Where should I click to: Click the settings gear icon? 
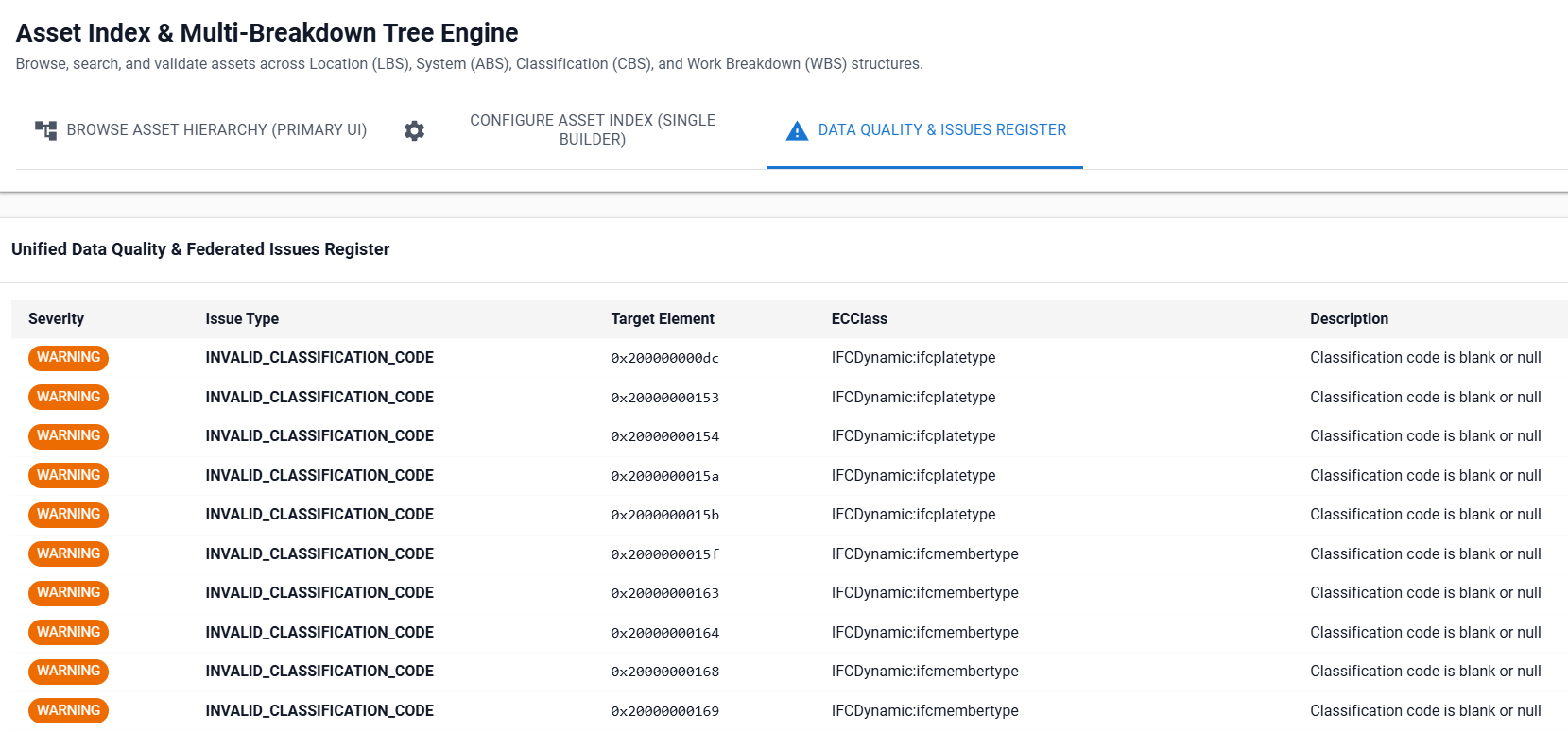click(x=414, y=130)
